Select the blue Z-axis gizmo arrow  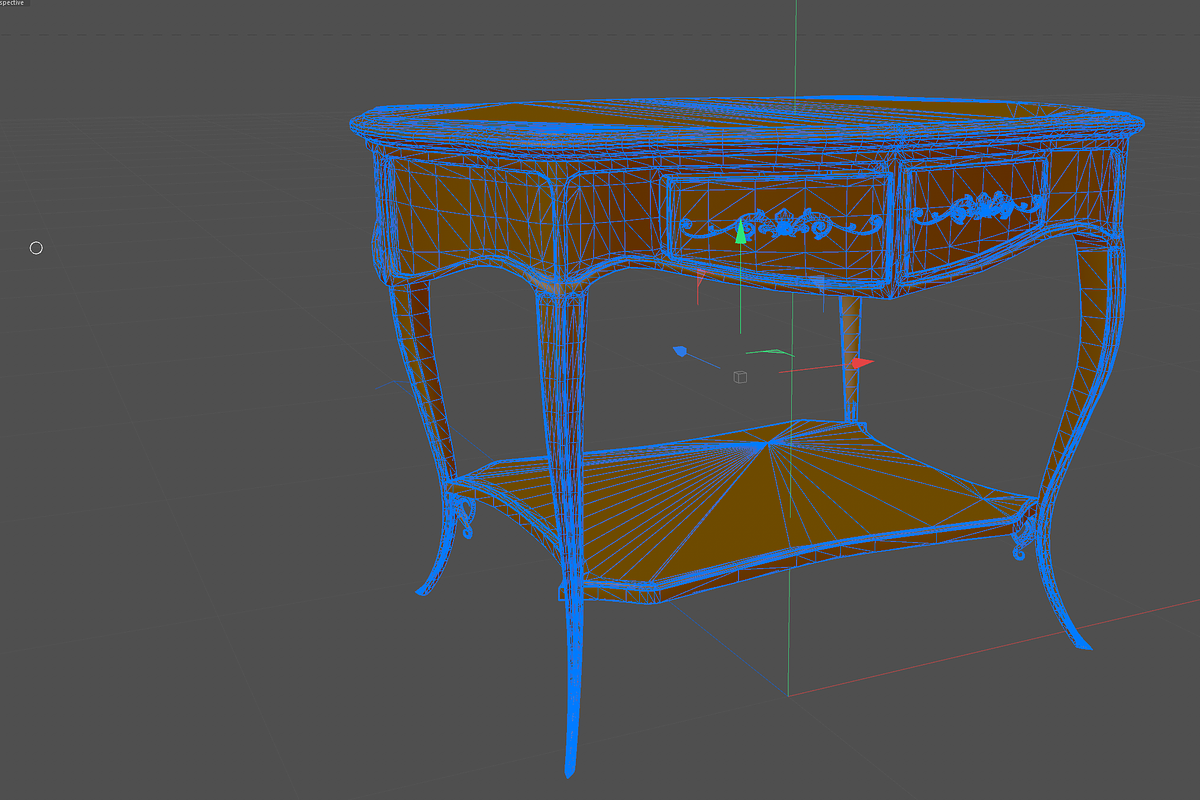[681, 351]
